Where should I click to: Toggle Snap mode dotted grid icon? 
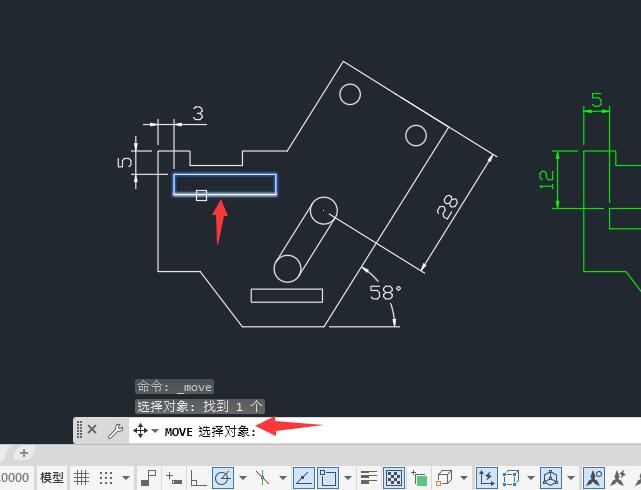tap(106, 477)
